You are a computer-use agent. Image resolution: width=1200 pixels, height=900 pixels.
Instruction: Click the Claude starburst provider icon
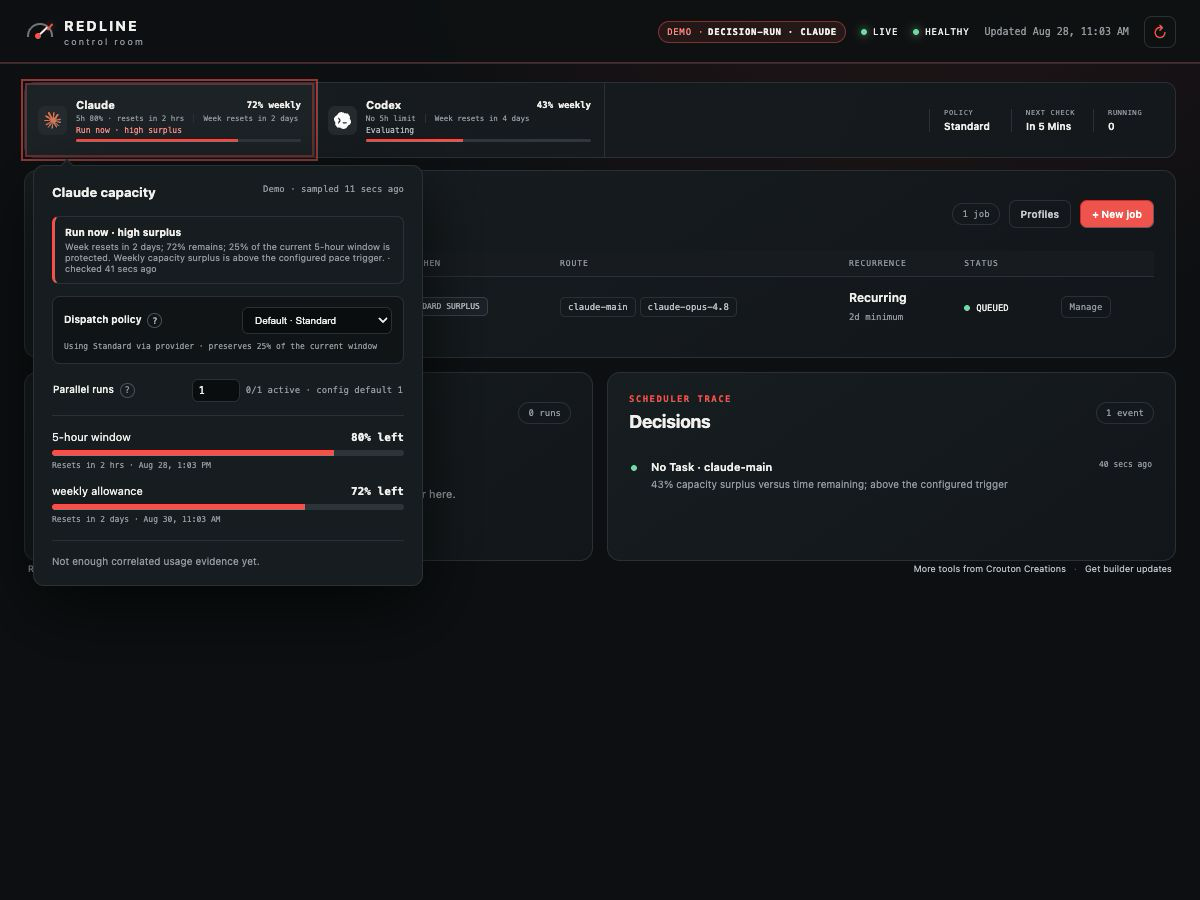(52, 120)
